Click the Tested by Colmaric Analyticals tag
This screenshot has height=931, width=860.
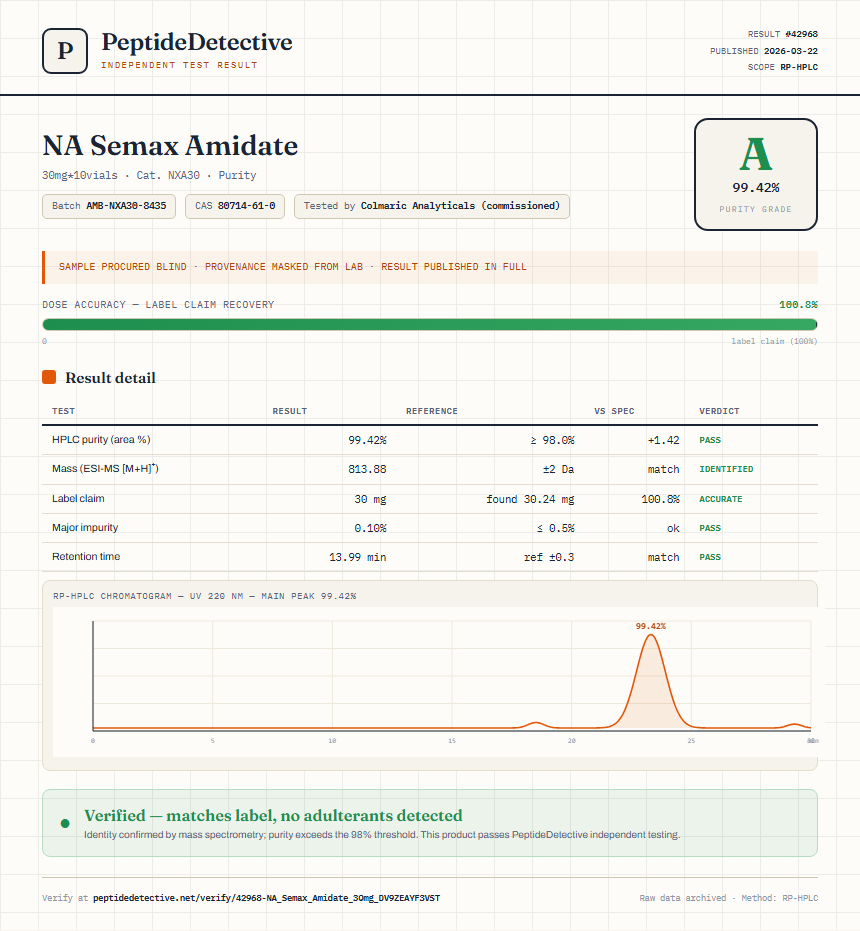[432, 206]
